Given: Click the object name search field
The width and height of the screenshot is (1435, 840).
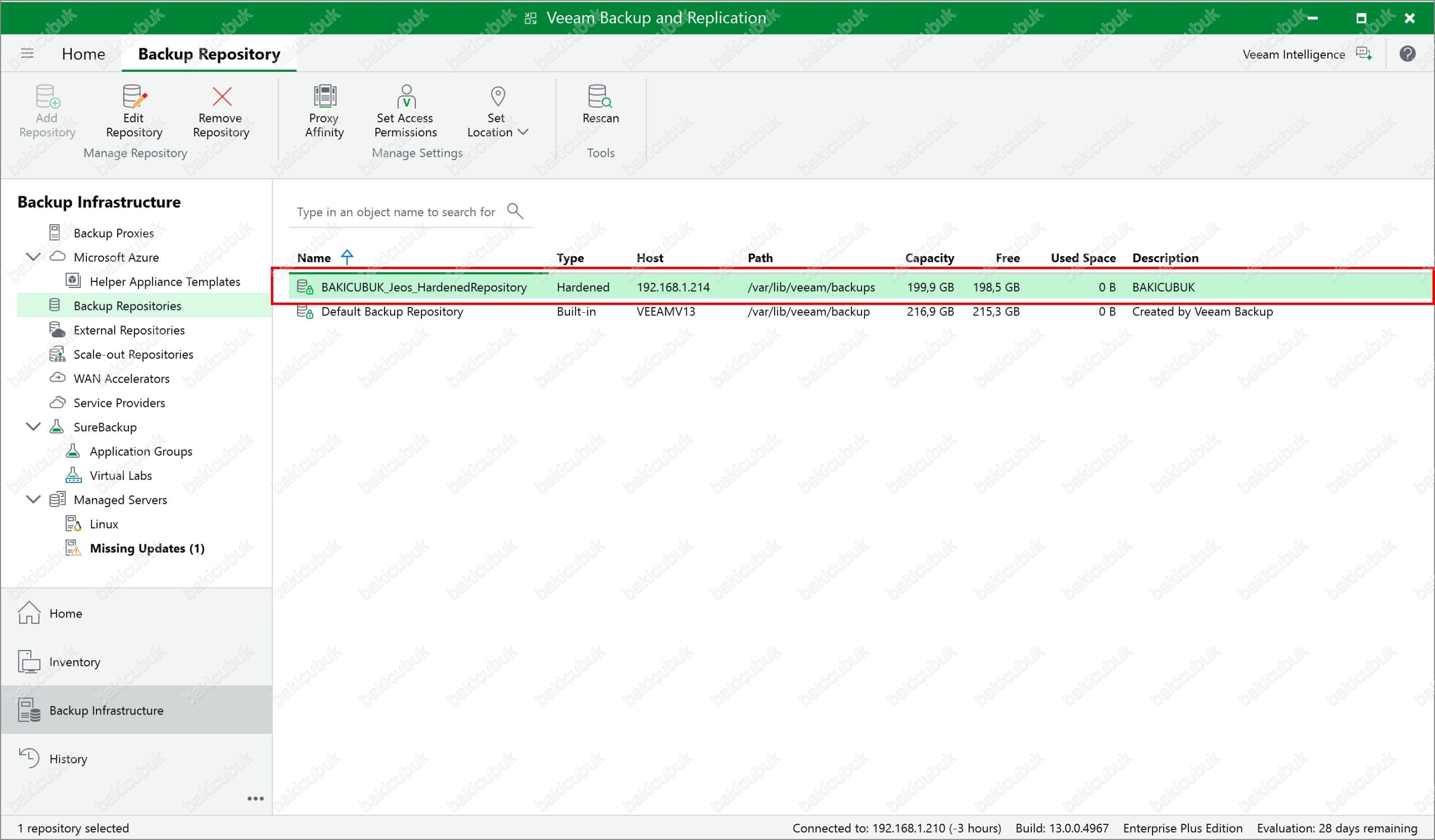Looking at the screenshot, I should click(x=396, y=212).
